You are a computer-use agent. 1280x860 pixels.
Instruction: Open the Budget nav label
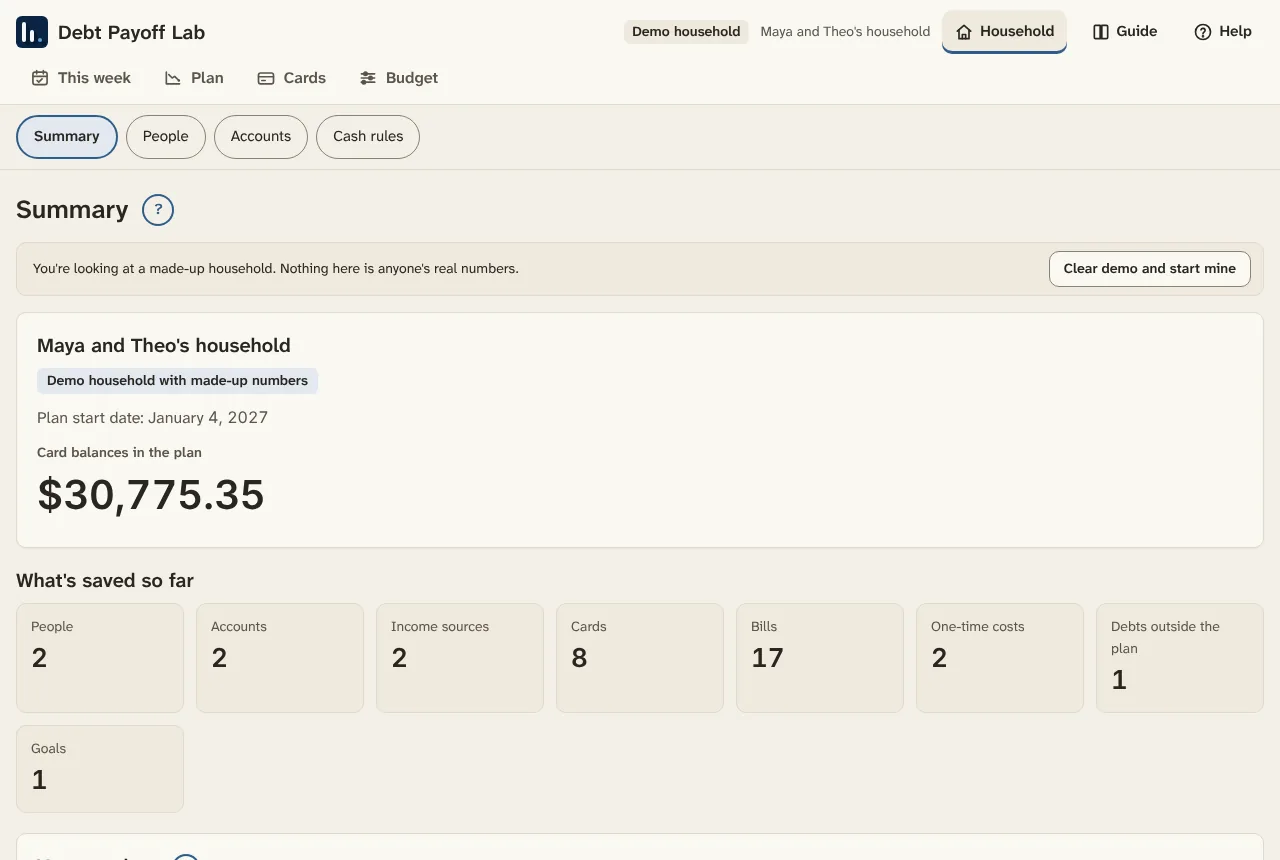pos(412,78)
